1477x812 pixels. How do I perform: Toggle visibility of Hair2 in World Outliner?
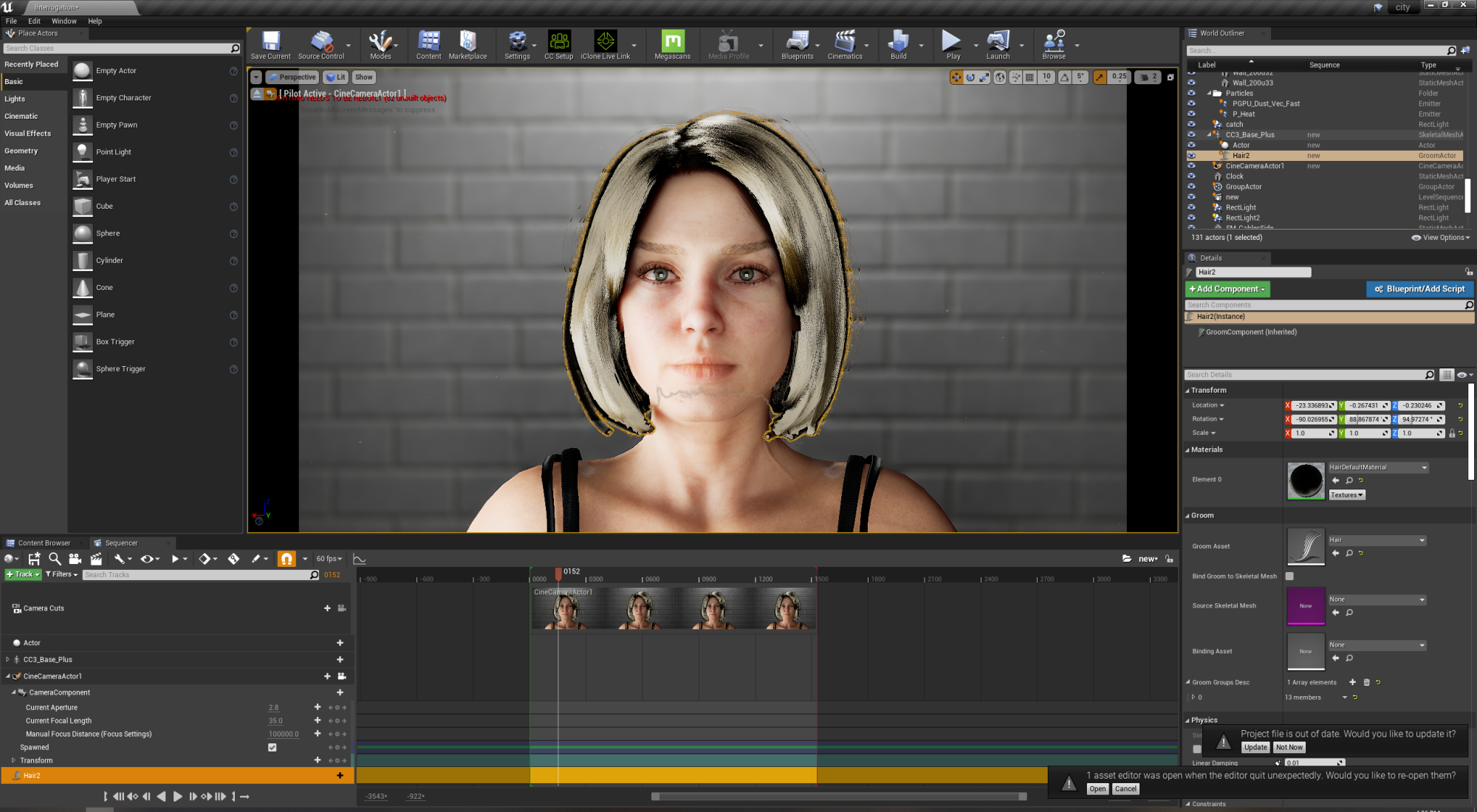pos(1191,156)
